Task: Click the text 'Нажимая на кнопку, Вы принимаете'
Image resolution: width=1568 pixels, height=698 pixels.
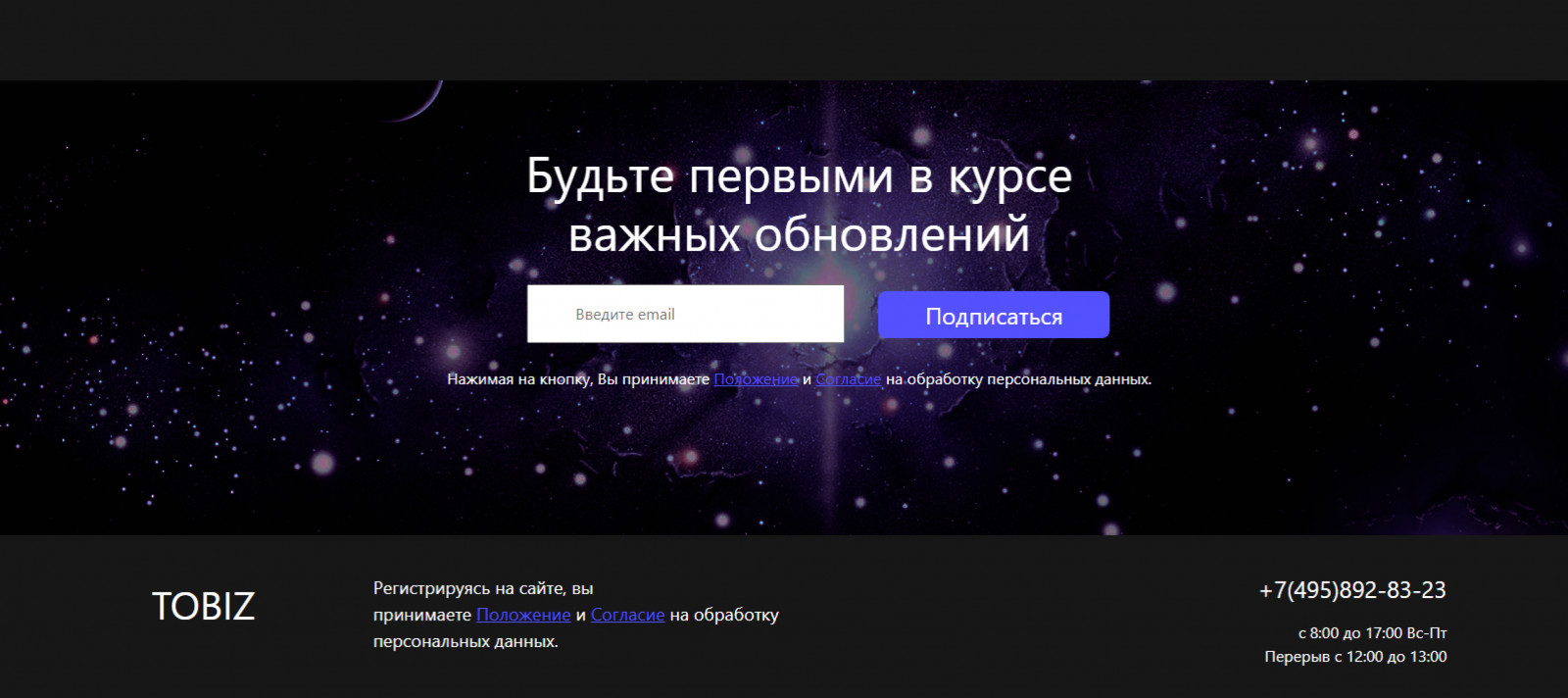Action: 578,379
